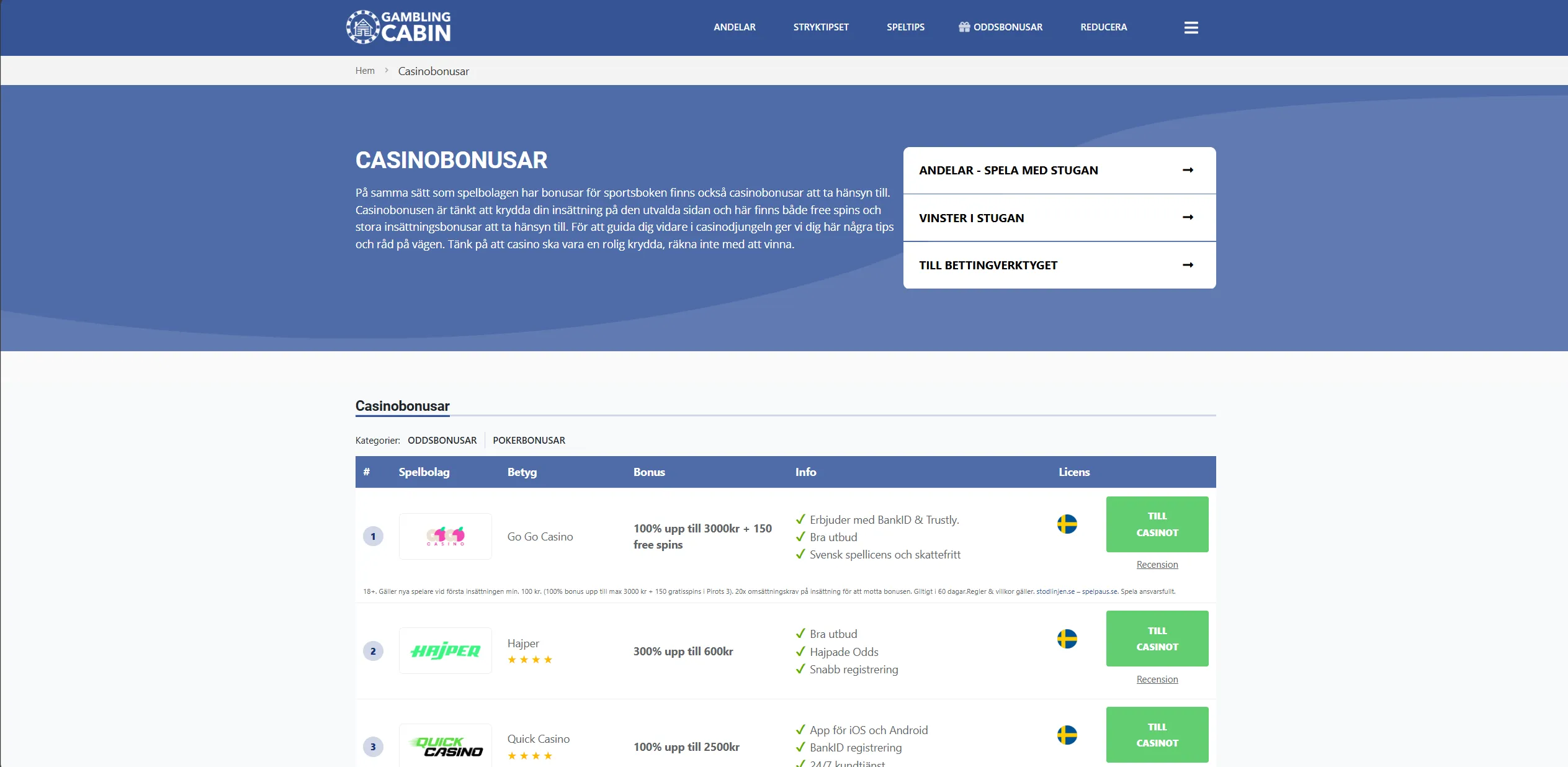The height and width of the screenshot is (767, 1568).
Task: Open Recension link for Hajper
Action: [x=1157, y=680]
